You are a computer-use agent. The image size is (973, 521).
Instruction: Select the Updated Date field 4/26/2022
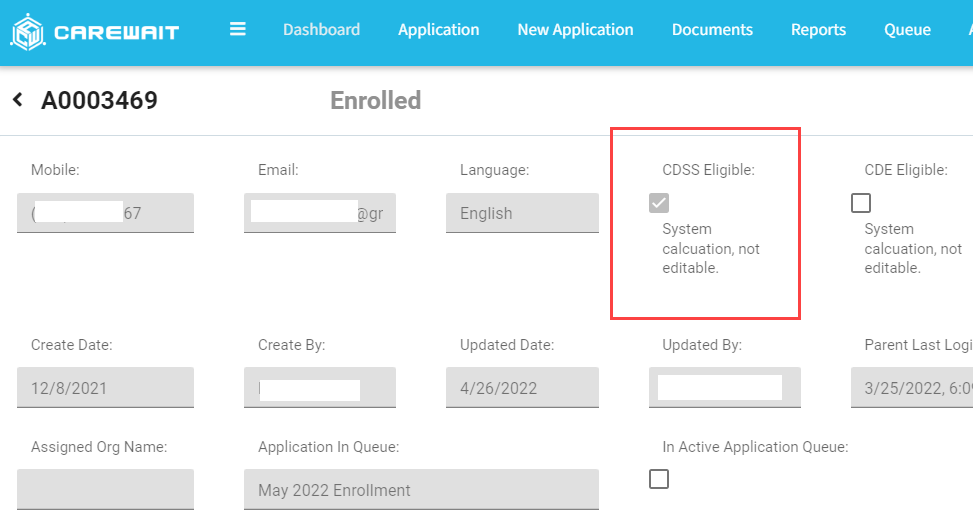pos(522,388)
